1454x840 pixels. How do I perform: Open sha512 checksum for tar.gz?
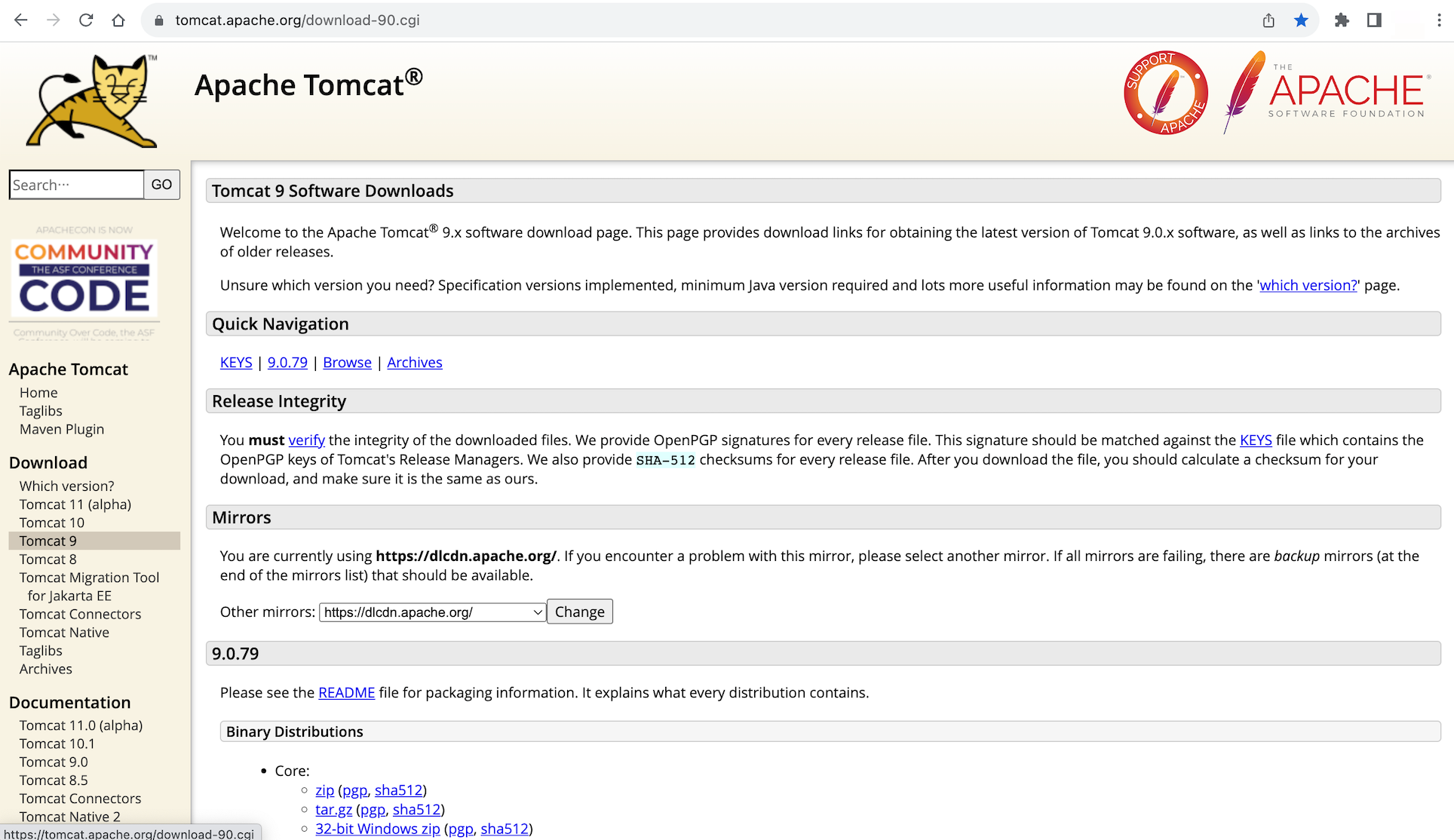click(416, 810)
